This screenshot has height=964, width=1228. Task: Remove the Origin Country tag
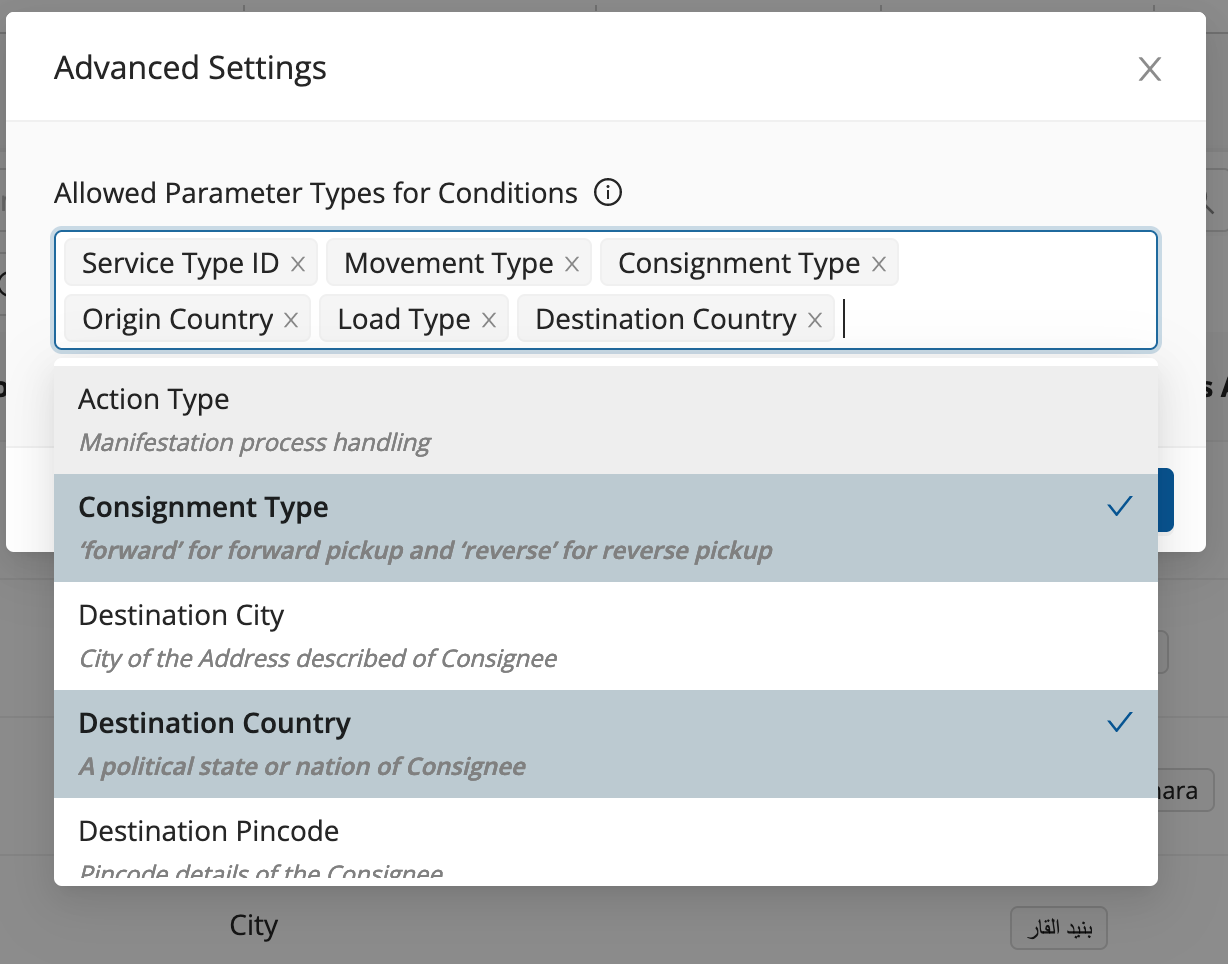[291, 320]
